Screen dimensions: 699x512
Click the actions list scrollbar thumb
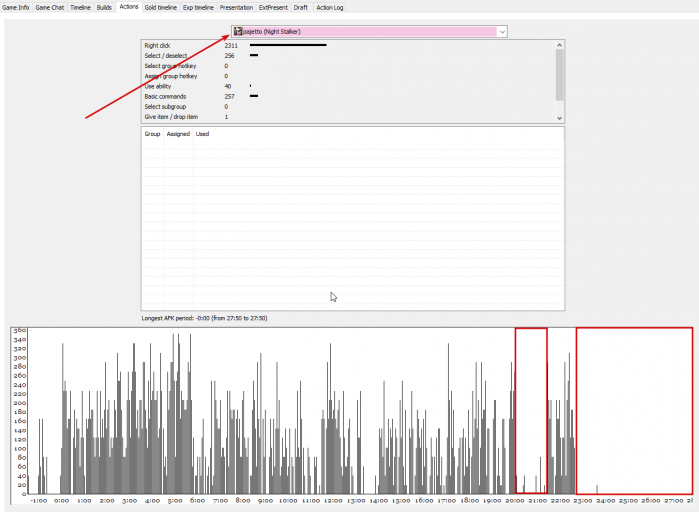click(559, 75)
